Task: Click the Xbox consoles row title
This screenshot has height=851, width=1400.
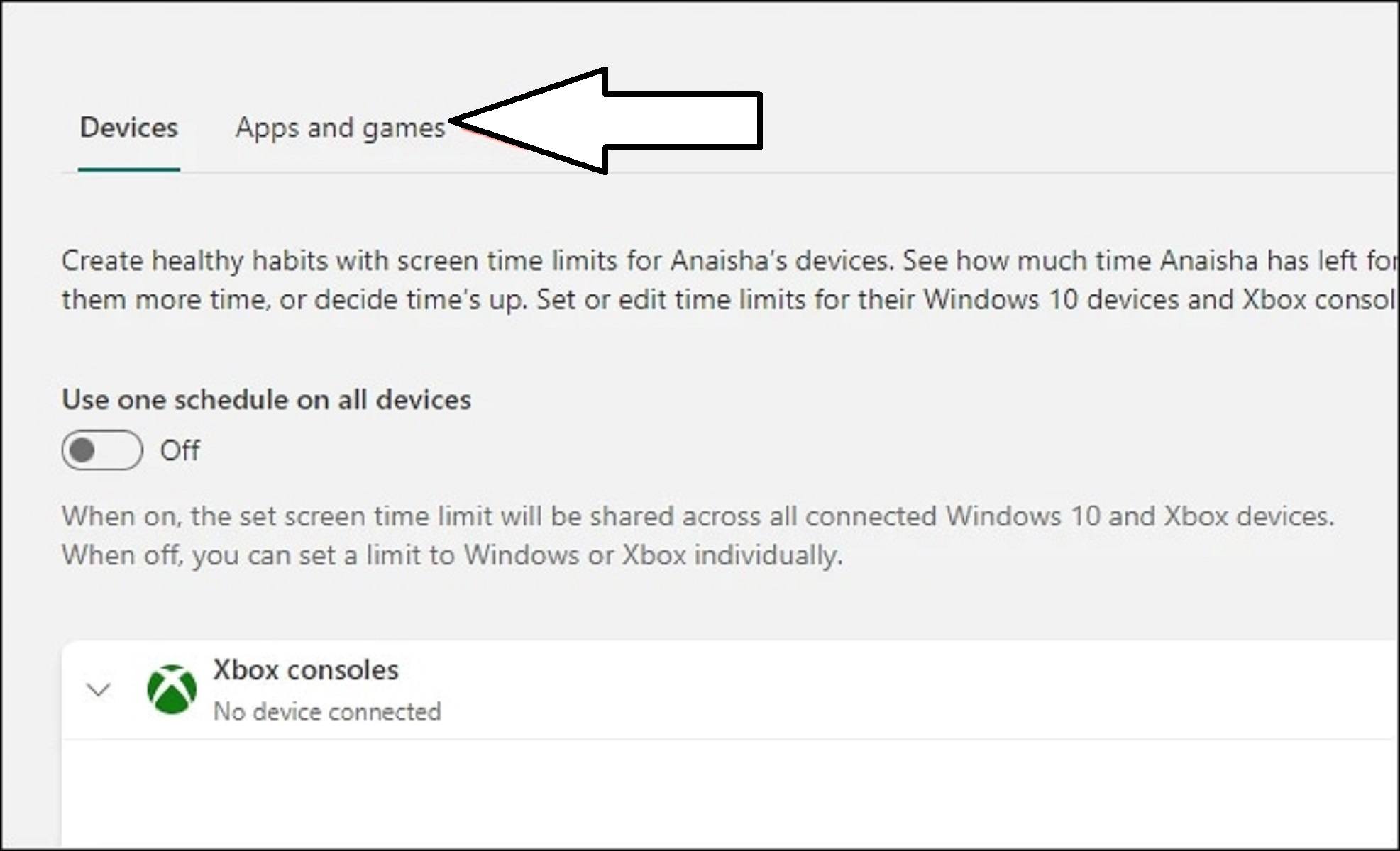Action: 306,669
